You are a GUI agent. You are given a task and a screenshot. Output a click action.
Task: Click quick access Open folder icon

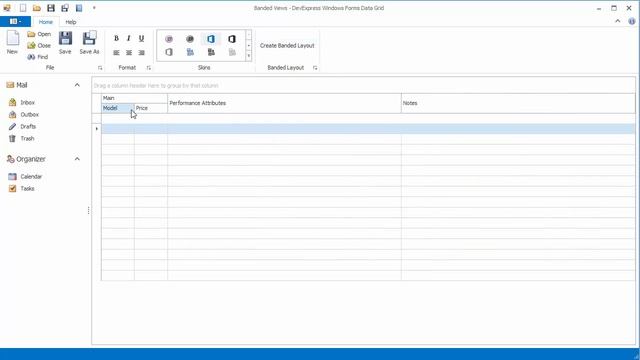37,8
